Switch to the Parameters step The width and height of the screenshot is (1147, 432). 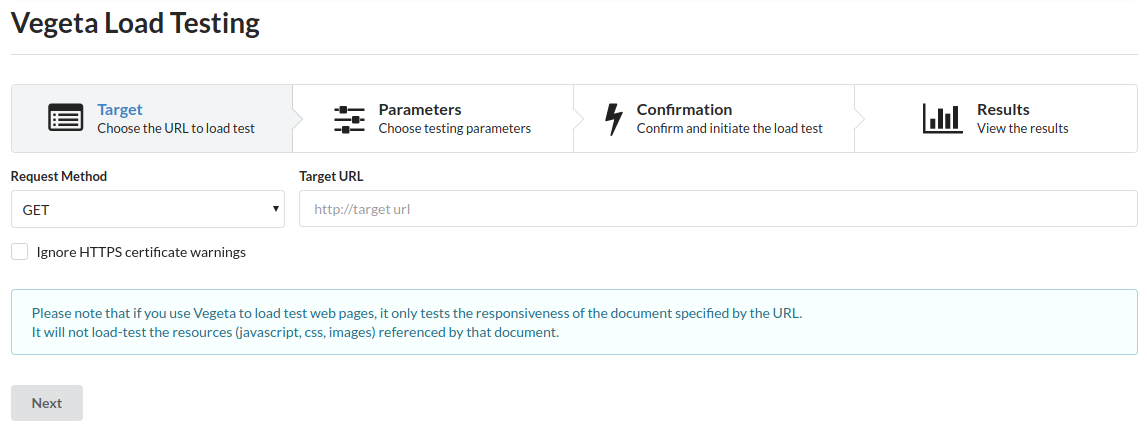pyautogui.click(x=433, y=118)
